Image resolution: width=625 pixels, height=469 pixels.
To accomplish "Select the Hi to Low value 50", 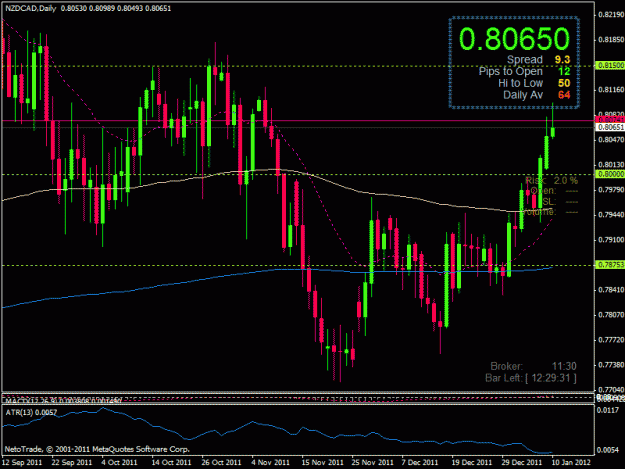I will point(564,83).
